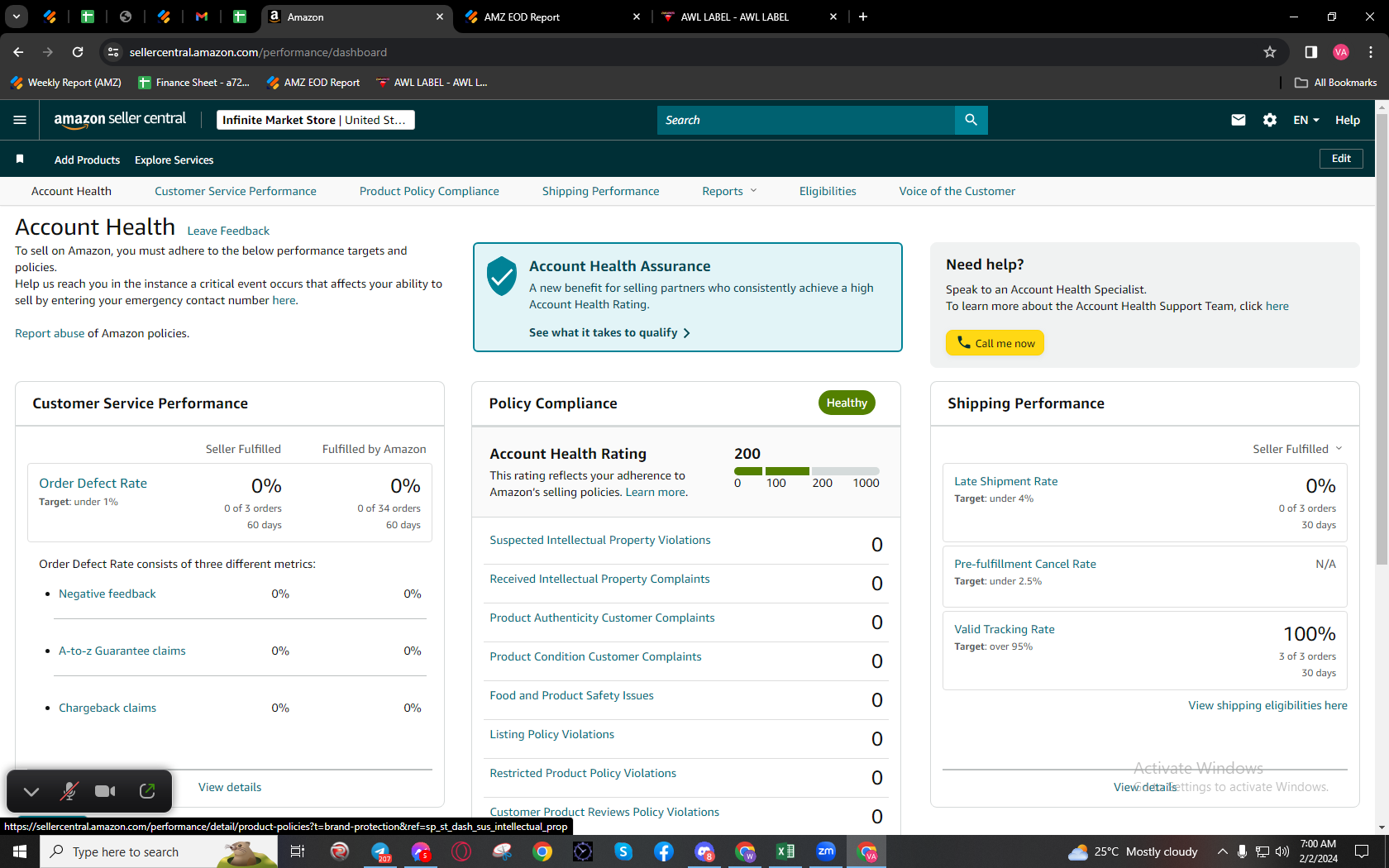Open the Windows notification center
Screen dimensions: 1389x868
(x=1362, y=851)
